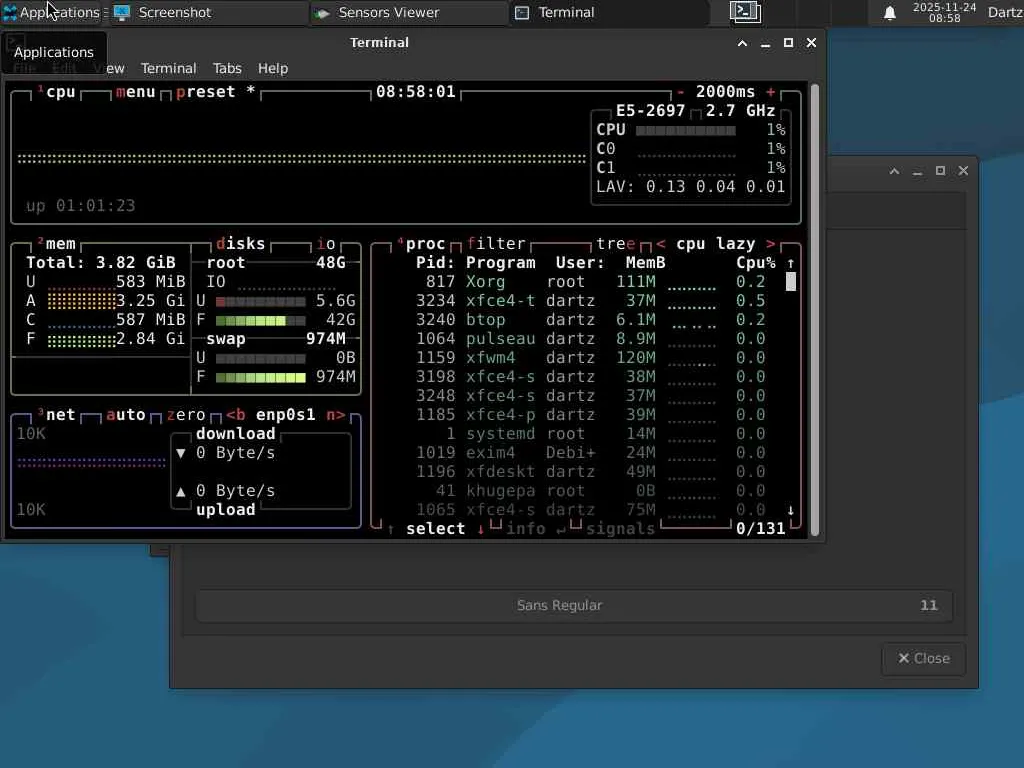
Task: Open the btop menu option
Action: click(135, 91)
